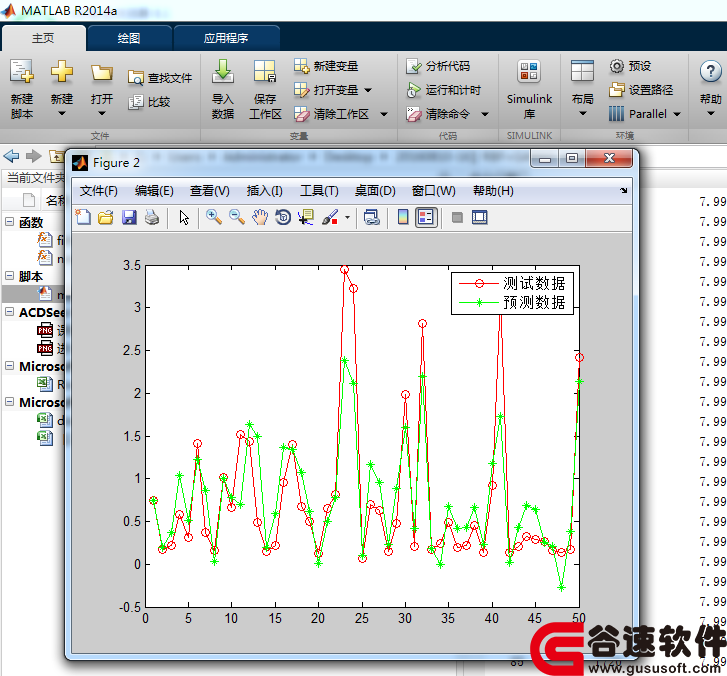Open the Parallel dropdown arrow
Viewport: 727px width, 676px height.
677,114
